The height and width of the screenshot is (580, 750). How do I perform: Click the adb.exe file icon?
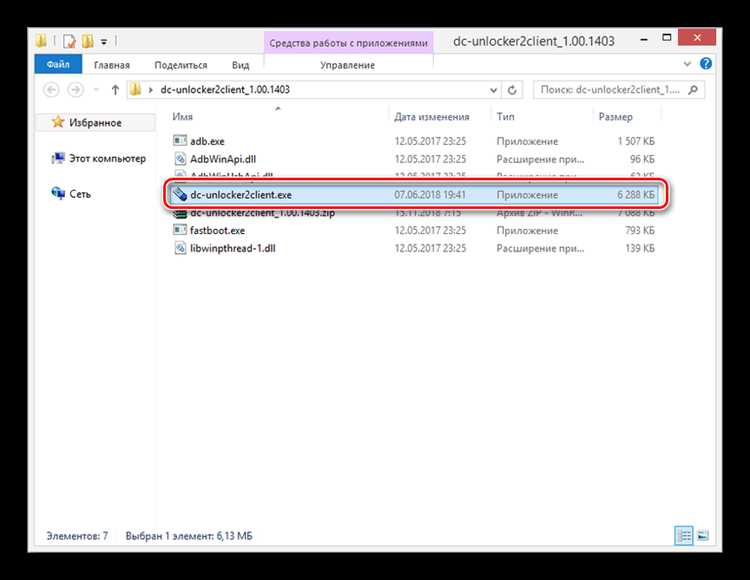180,141
